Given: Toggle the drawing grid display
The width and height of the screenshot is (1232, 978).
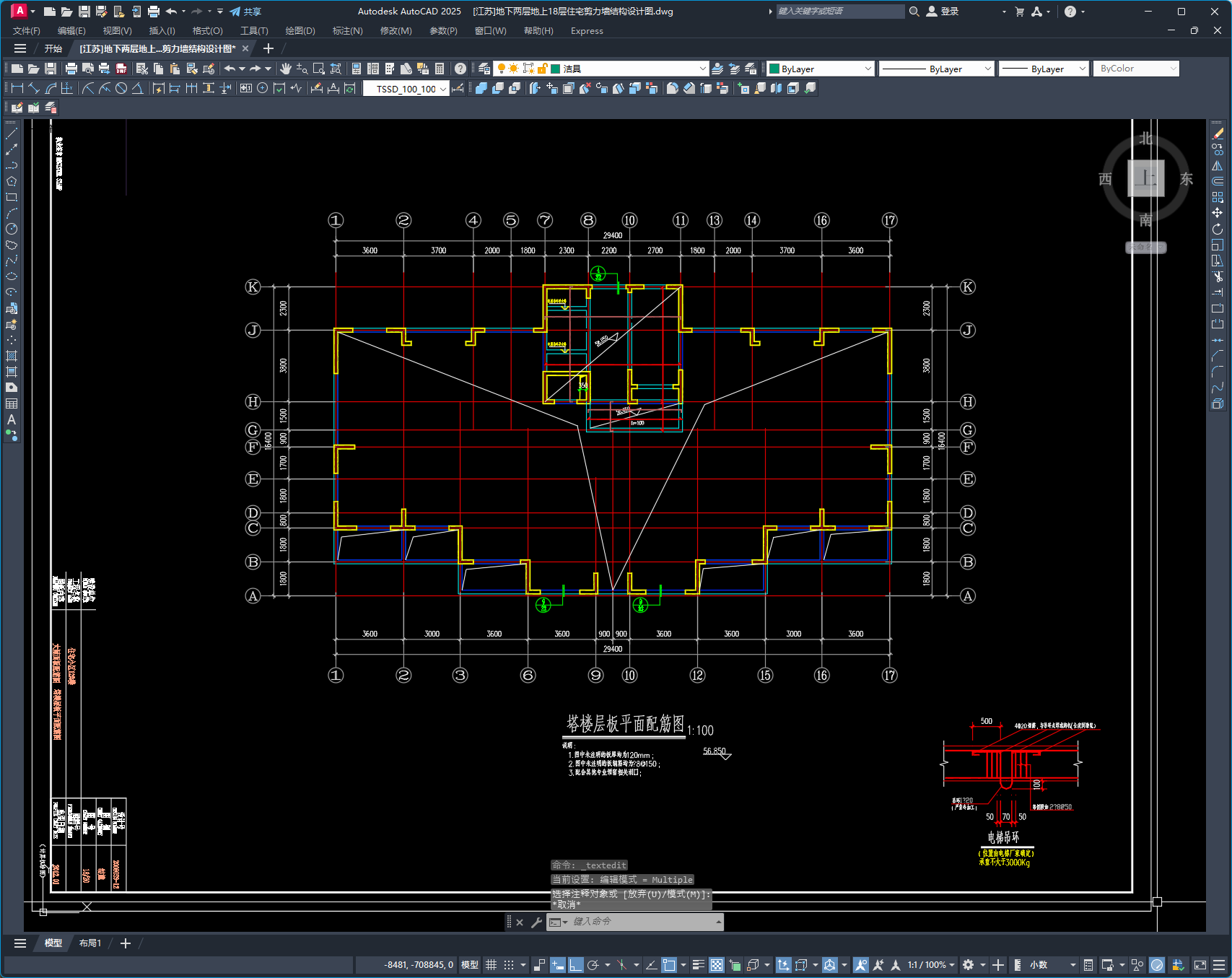Looking at the screenshot, I should (491, 965).
